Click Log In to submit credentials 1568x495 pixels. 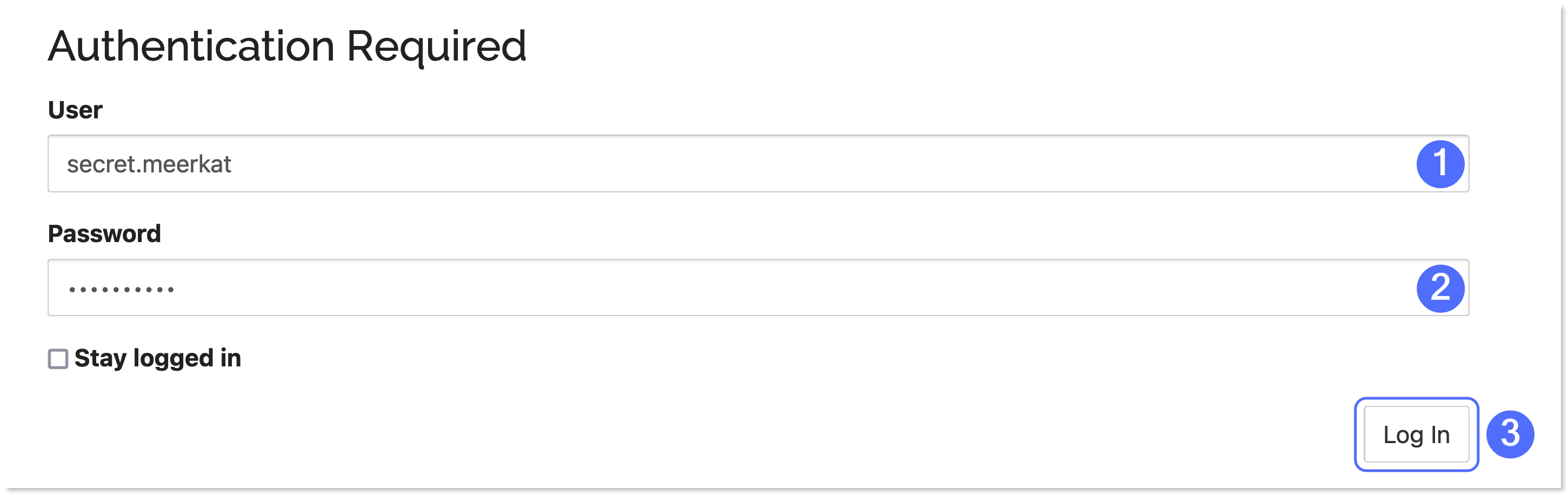point(1417,433)
